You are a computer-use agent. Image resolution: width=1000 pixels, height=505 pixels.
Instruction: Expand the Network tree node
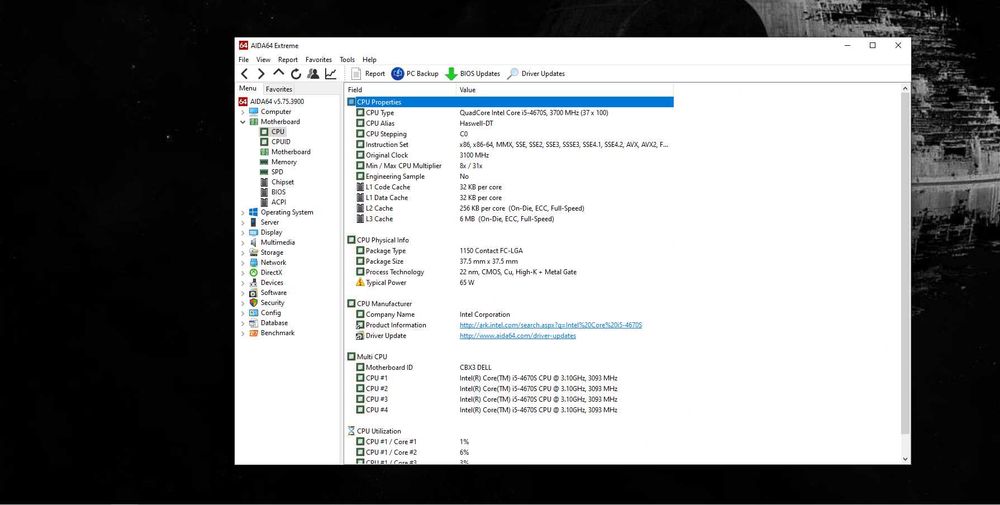[x=243, y=263]
